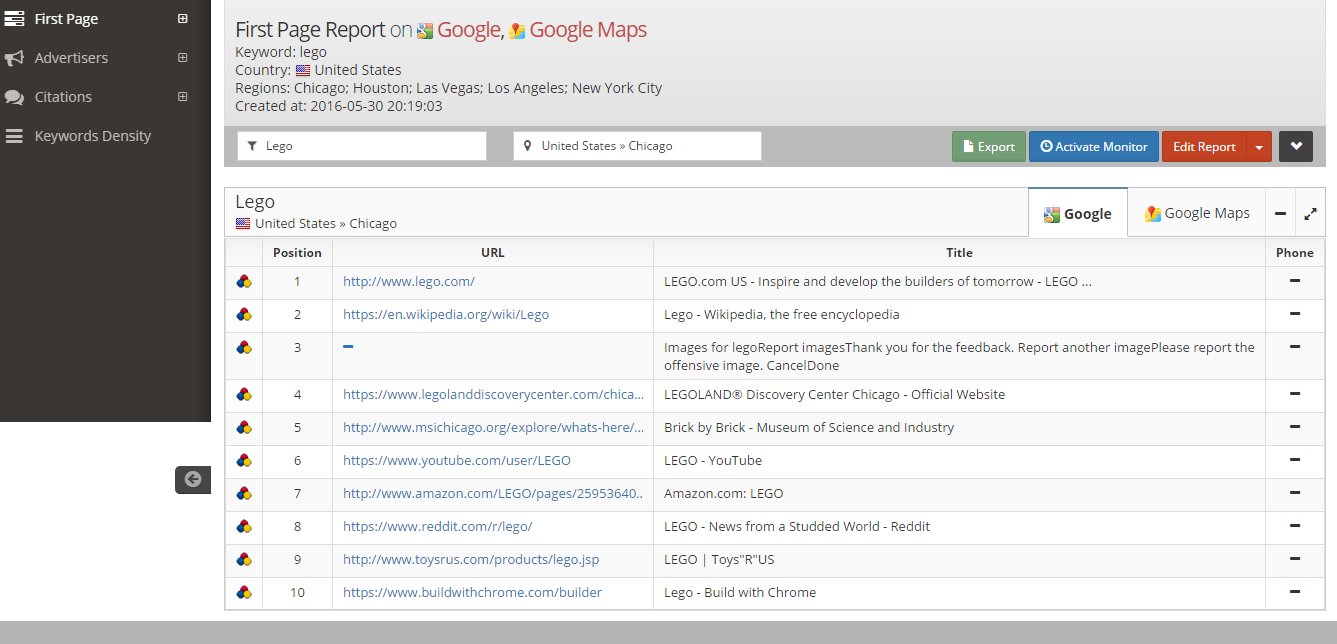Open the toysrus.com lego link
This screenshot has width=1337, height=644.
pos(471,559)
